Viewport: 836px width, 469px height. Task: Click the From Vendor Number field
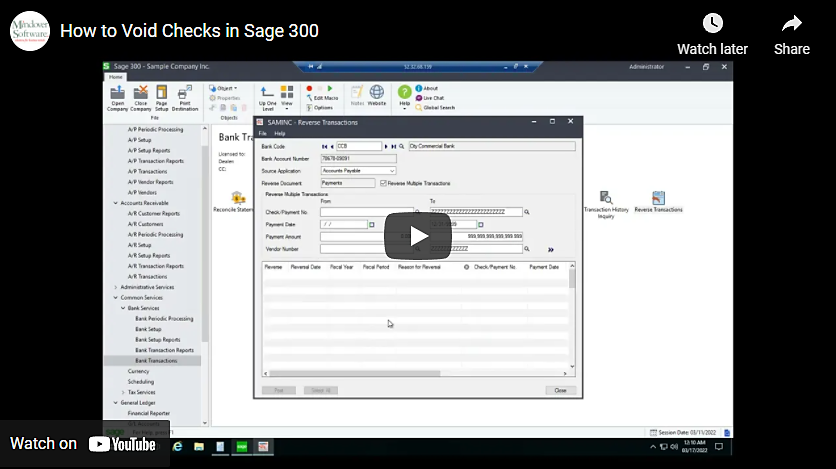point(367,249)
